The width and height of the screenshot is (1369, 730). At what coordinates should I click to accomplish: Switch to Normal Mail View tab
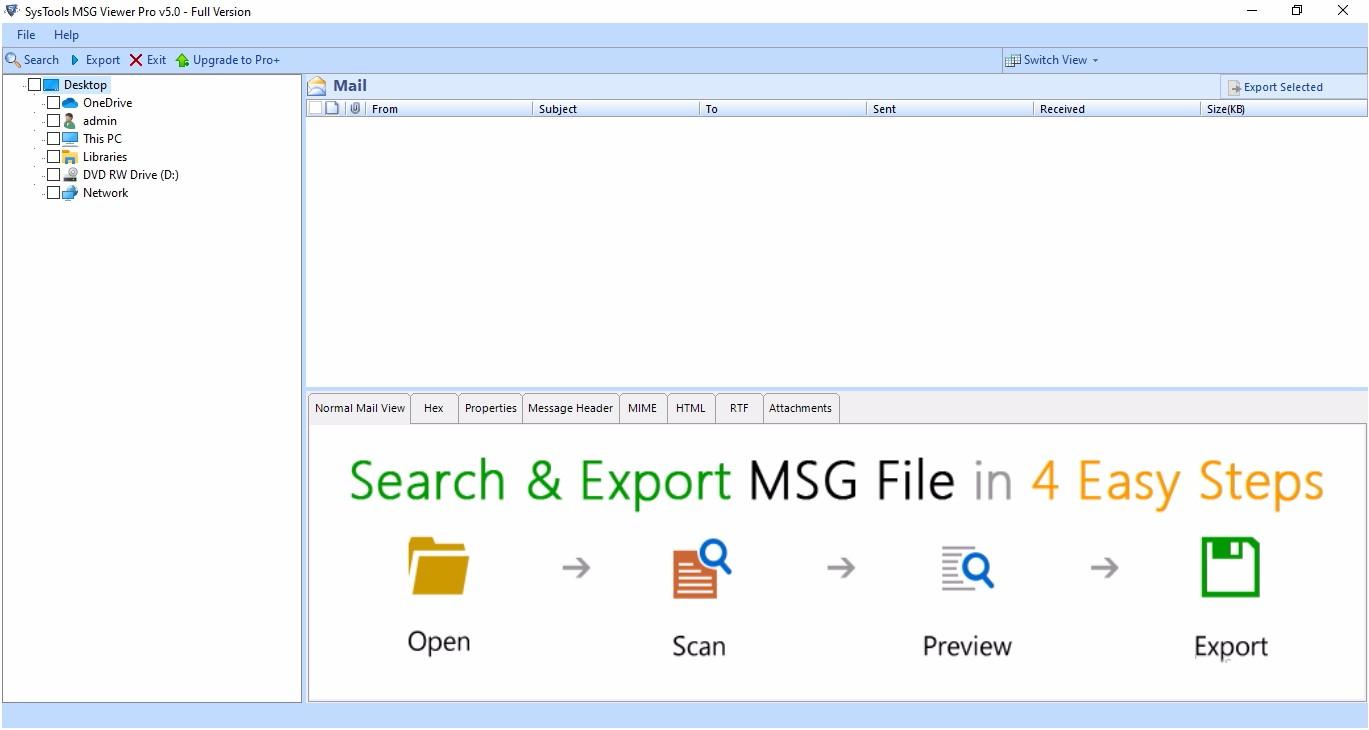tap(360, 408)
